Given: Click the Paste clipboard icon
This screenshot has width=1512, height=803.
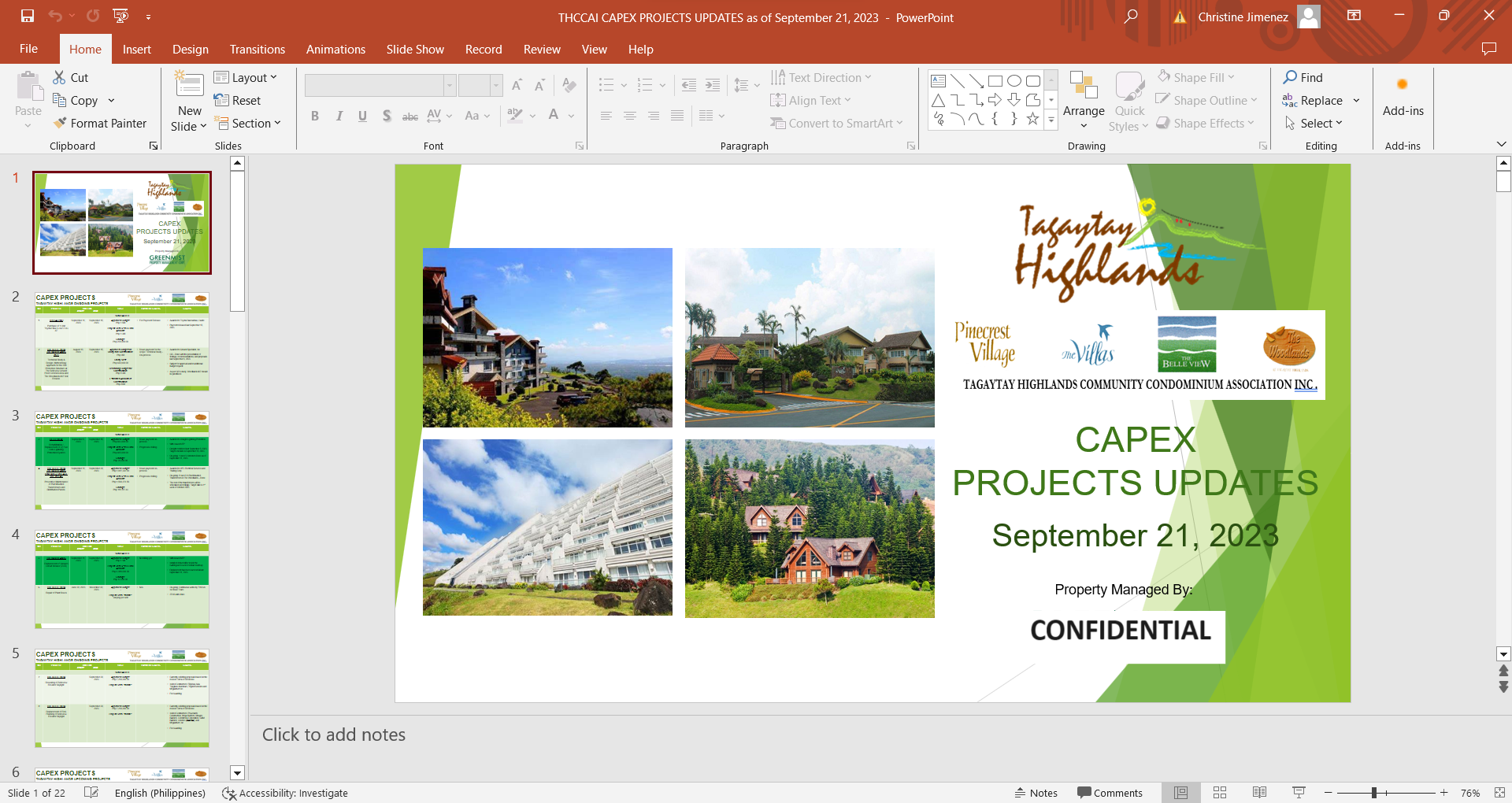Looking at the screenshot, I should click(x=28, y=87).
